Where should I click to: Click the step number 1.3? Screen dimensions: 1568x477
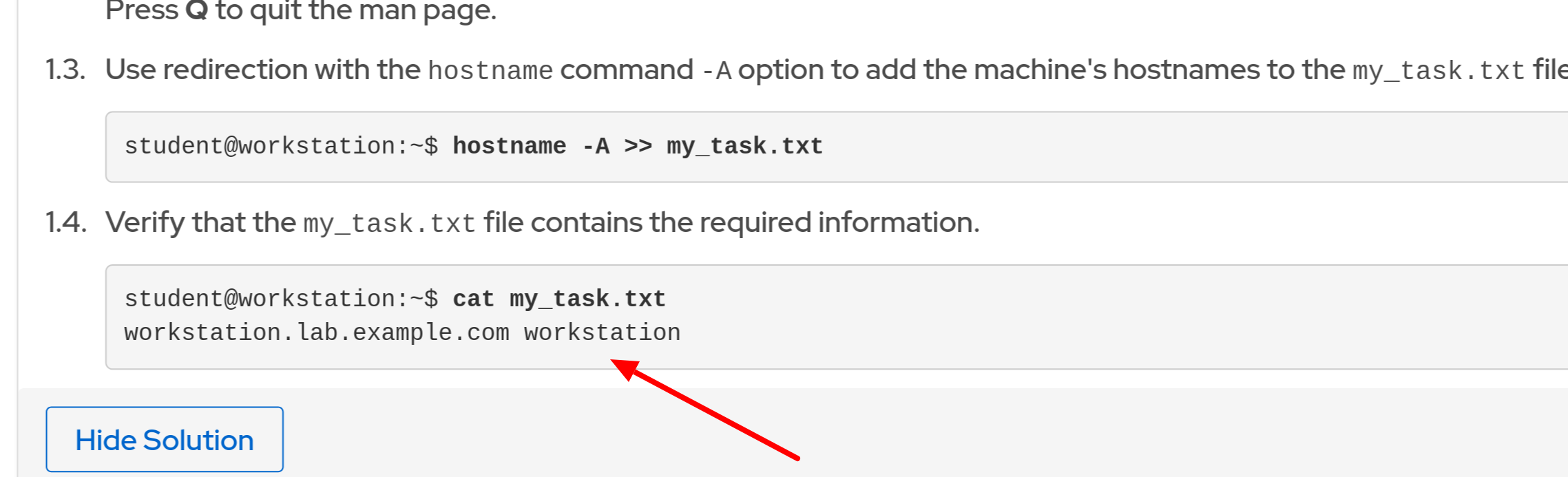click(65, 70)
